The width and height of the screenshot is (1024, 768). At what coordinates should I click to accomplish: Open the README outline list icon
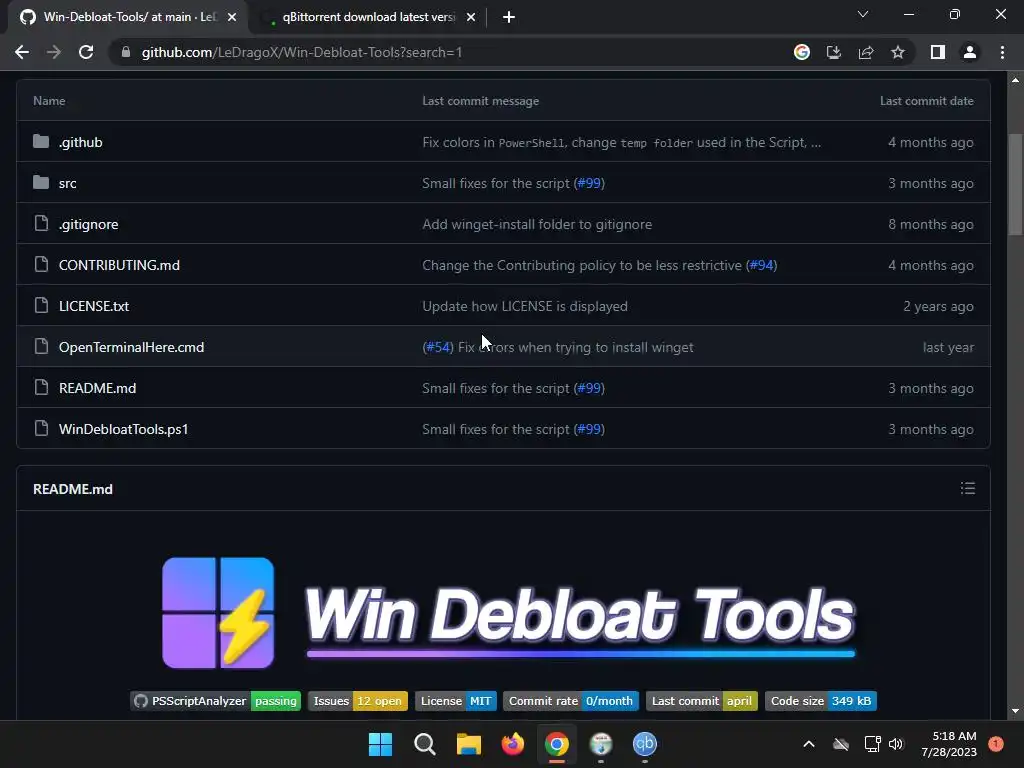[x=968, y=488]
